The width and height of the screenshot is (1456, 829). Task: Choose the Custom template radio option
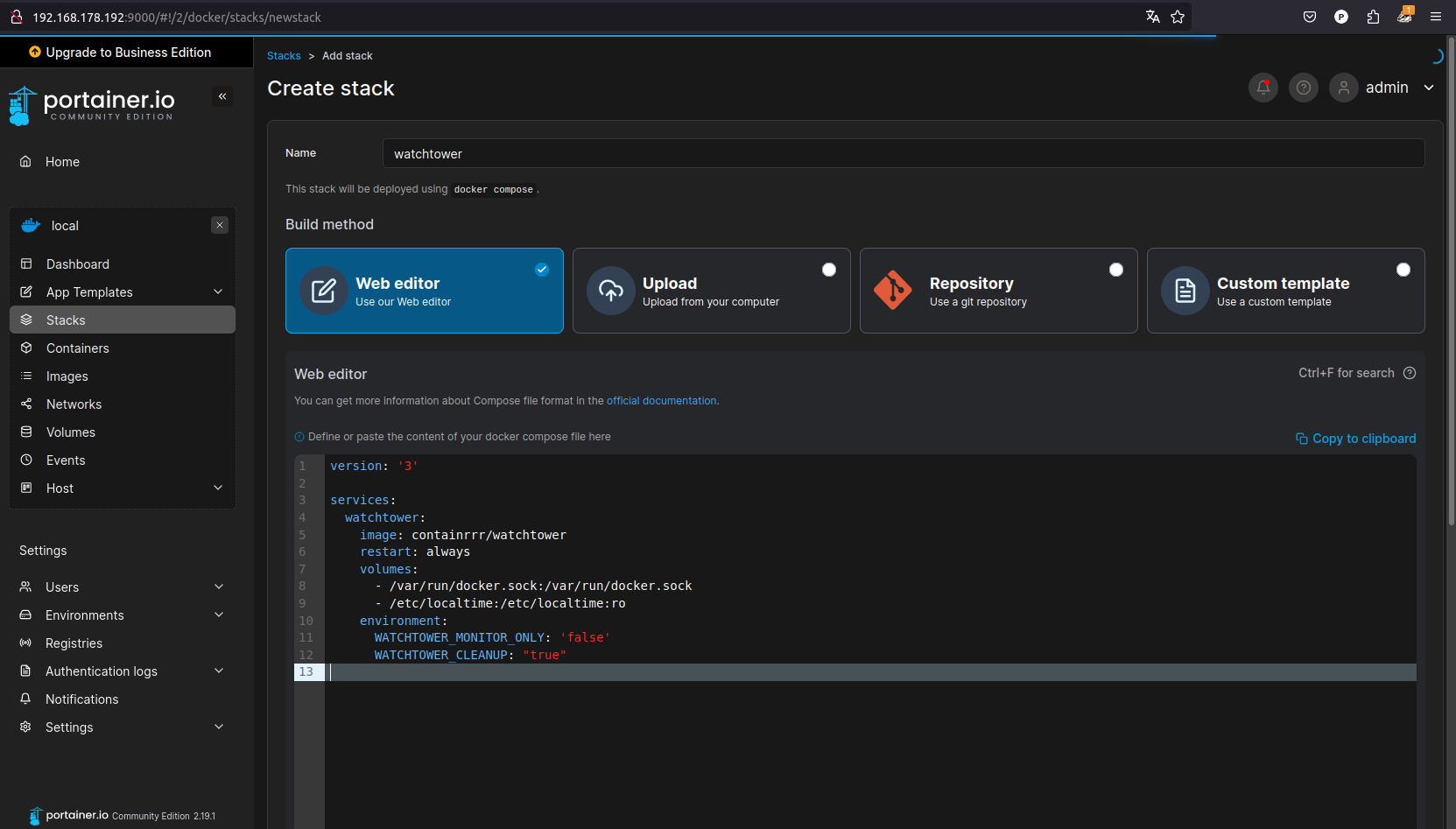pos(1403,270)
